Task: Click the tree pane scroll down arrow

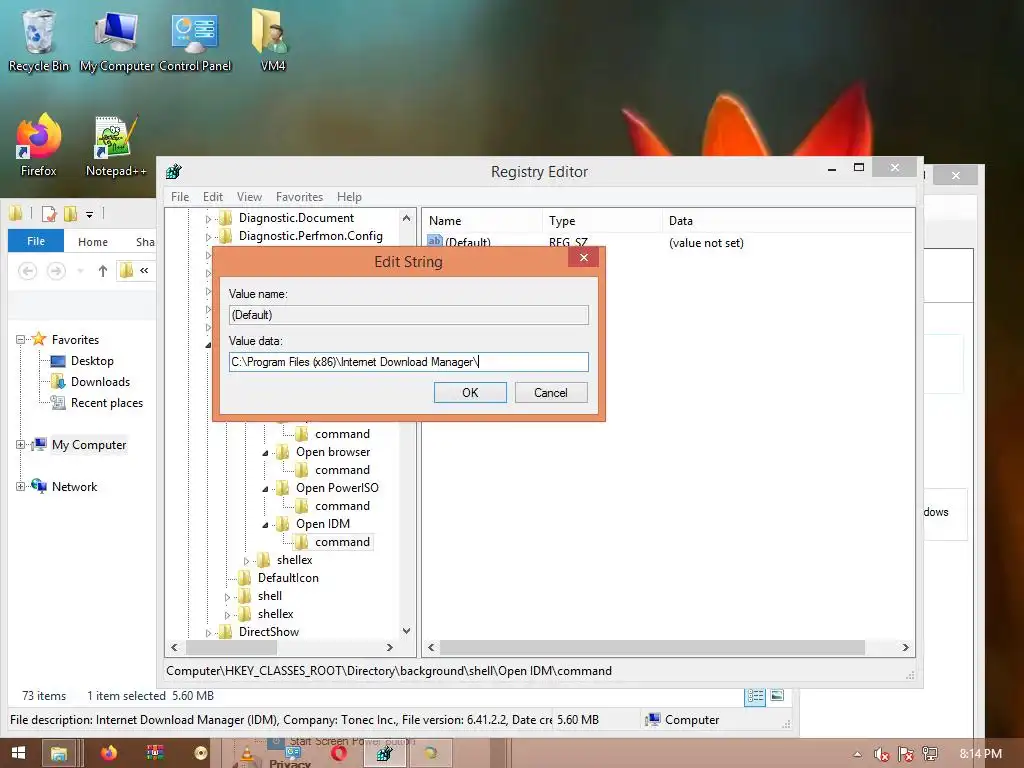Action: click(406, 631)
